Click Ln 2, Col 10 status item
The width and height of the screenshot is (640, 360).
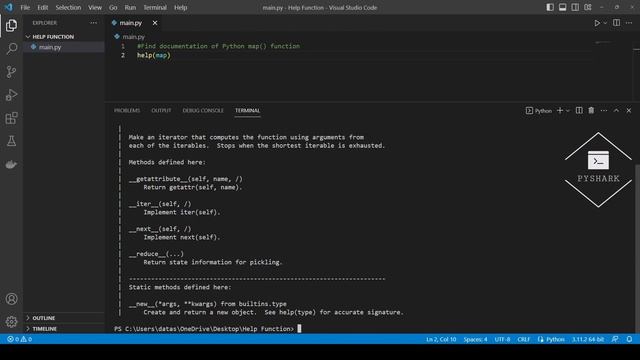click(441, 339)
